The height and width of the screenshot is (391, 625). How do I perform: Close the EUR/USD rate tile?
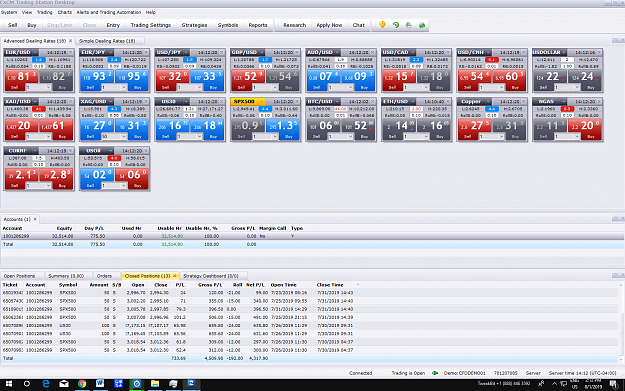tap(71, 52)
